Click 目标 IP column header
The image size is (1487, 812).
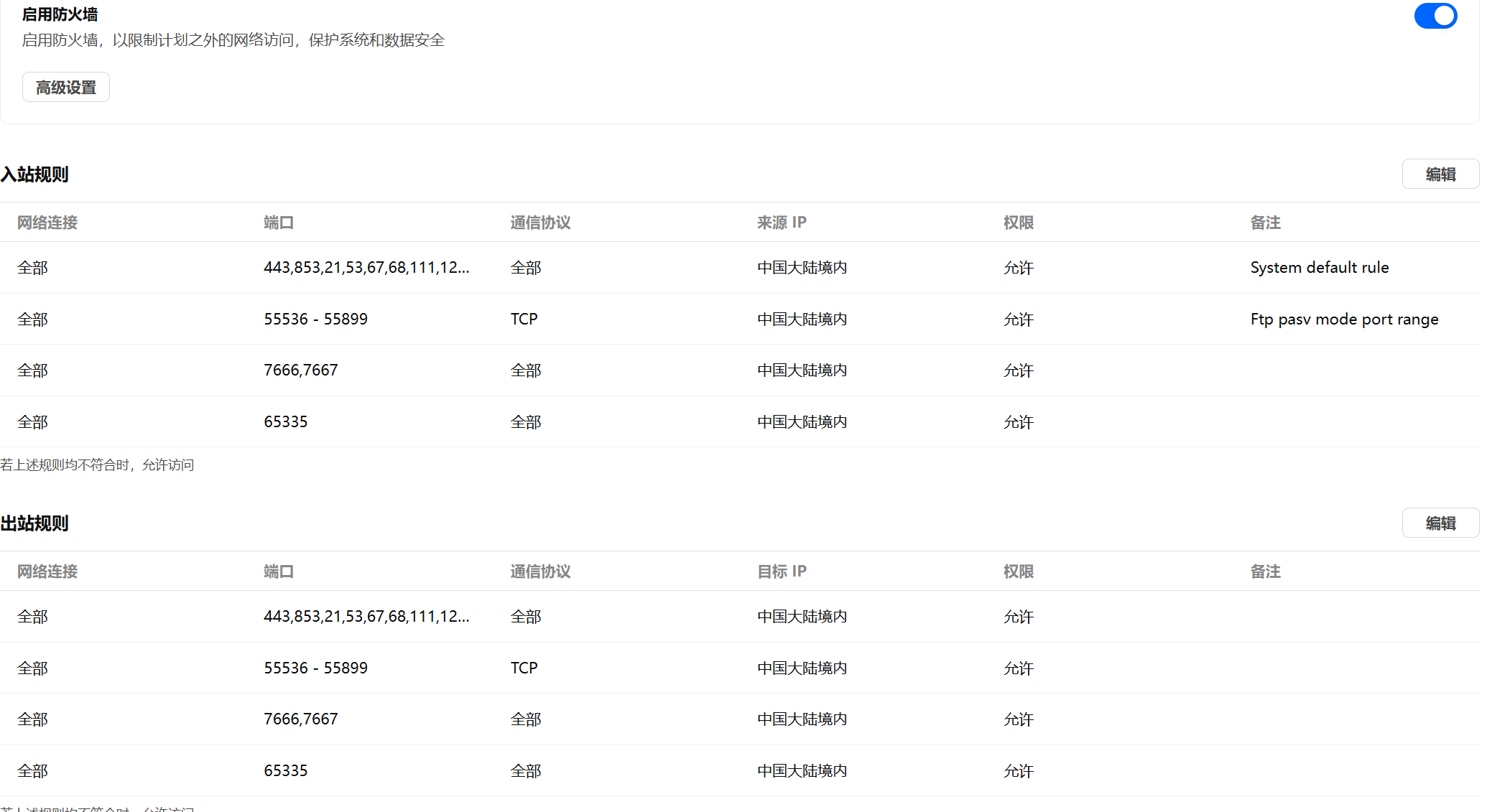click(782, 571)
